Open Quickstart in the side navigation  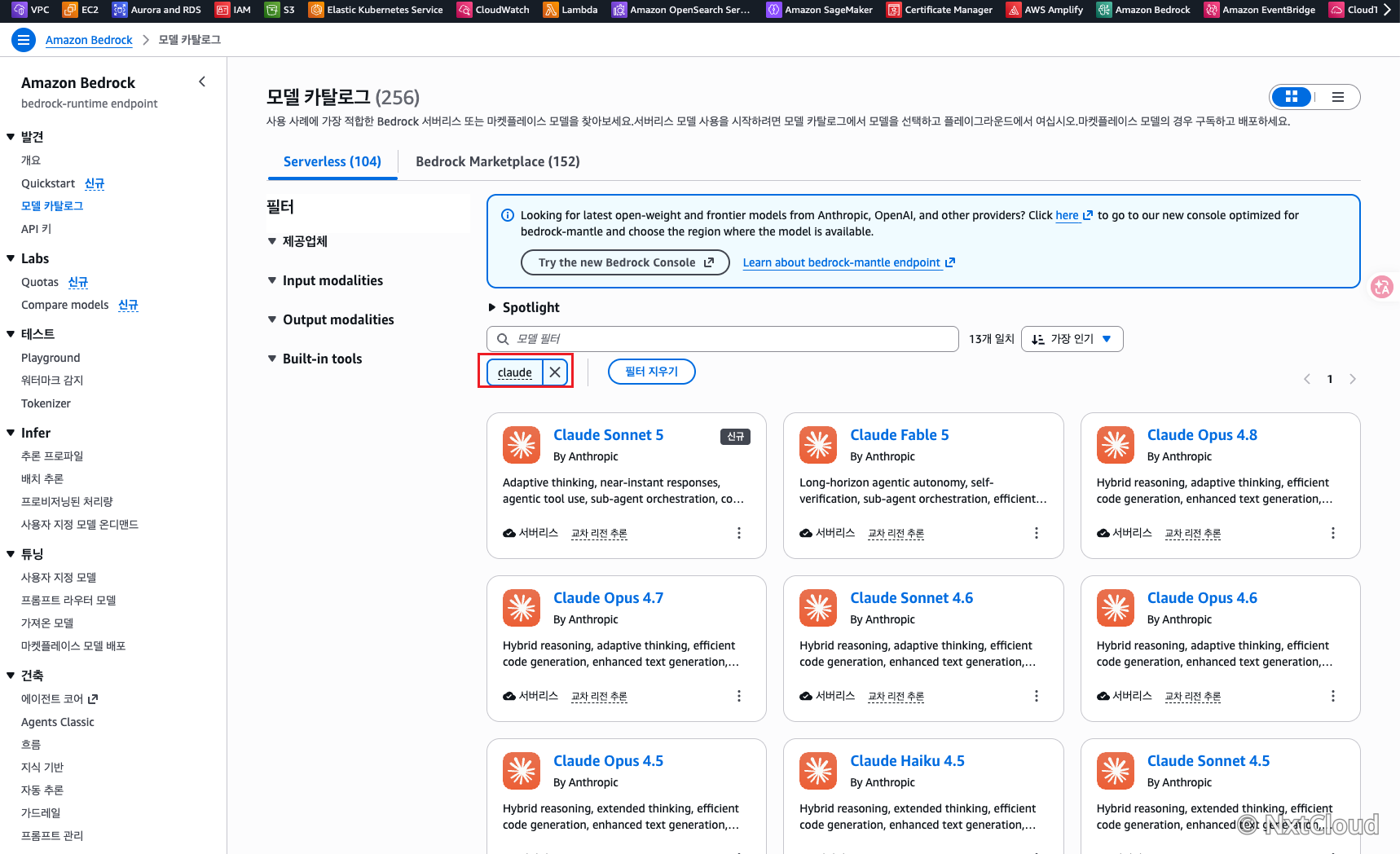tap(48, 183)
